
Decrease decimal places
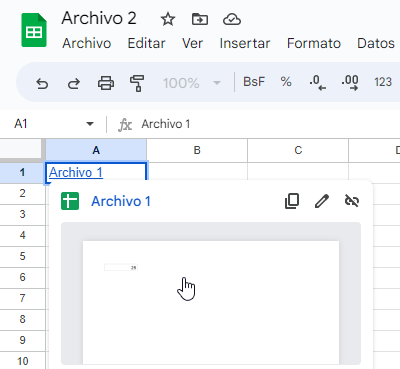[x=317, y=82]
